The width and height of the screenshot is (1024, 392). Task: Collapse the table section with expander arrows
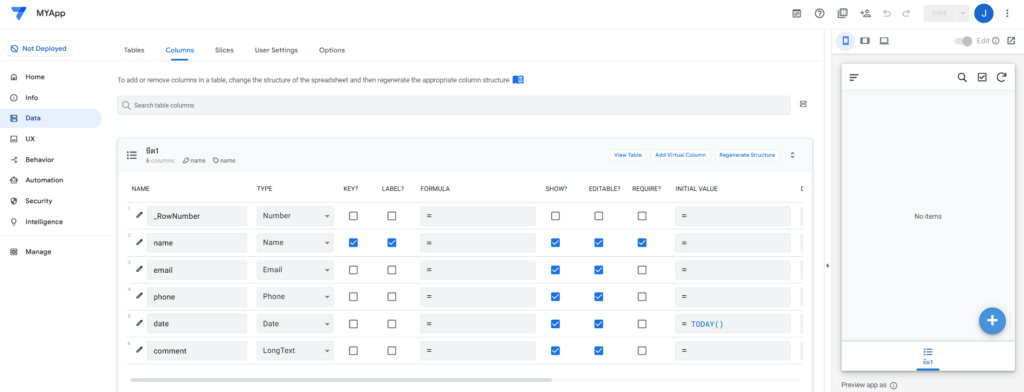coord(793,155)
